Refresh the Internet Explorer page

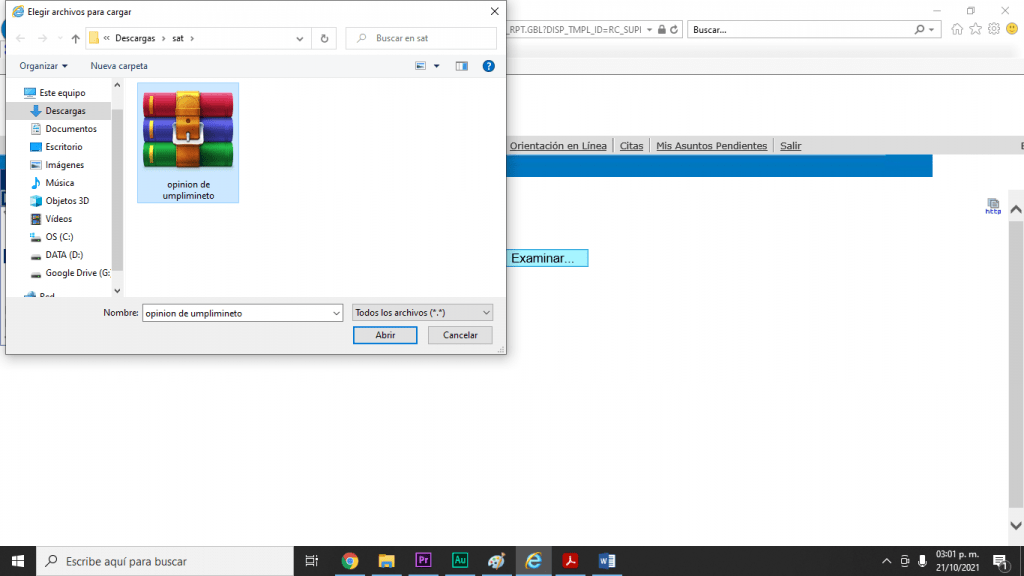(x=674, y=29)
